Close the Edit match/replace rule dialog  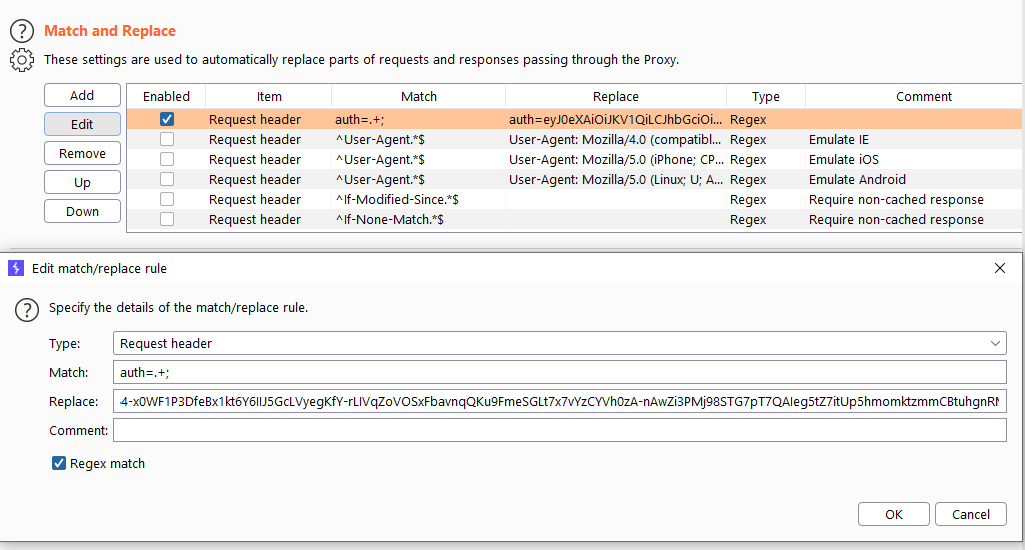point(999,268)
